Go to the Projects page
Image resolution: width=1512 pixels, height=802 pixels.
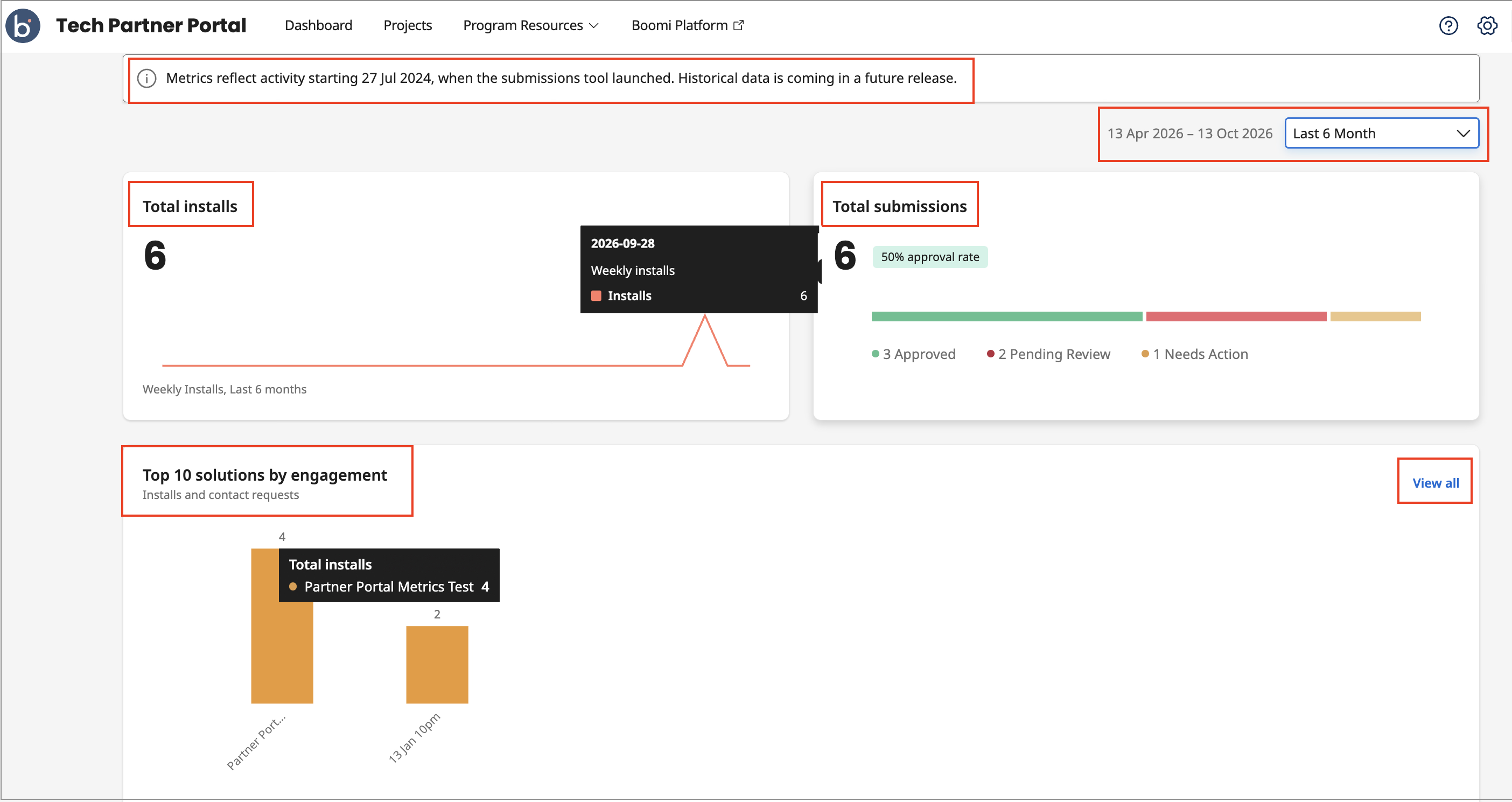[x=408, y=25]
